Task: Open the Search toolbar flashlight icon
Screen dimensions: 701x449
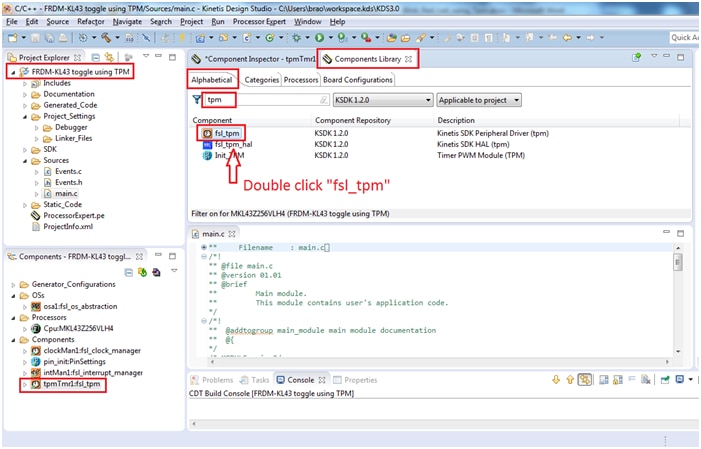Action: (421, 38)
